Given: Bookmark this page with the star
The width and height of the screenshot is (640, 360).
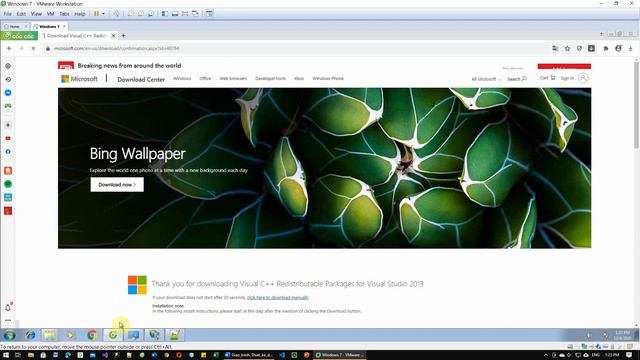Looking at the screenshot, I should 567,49.
